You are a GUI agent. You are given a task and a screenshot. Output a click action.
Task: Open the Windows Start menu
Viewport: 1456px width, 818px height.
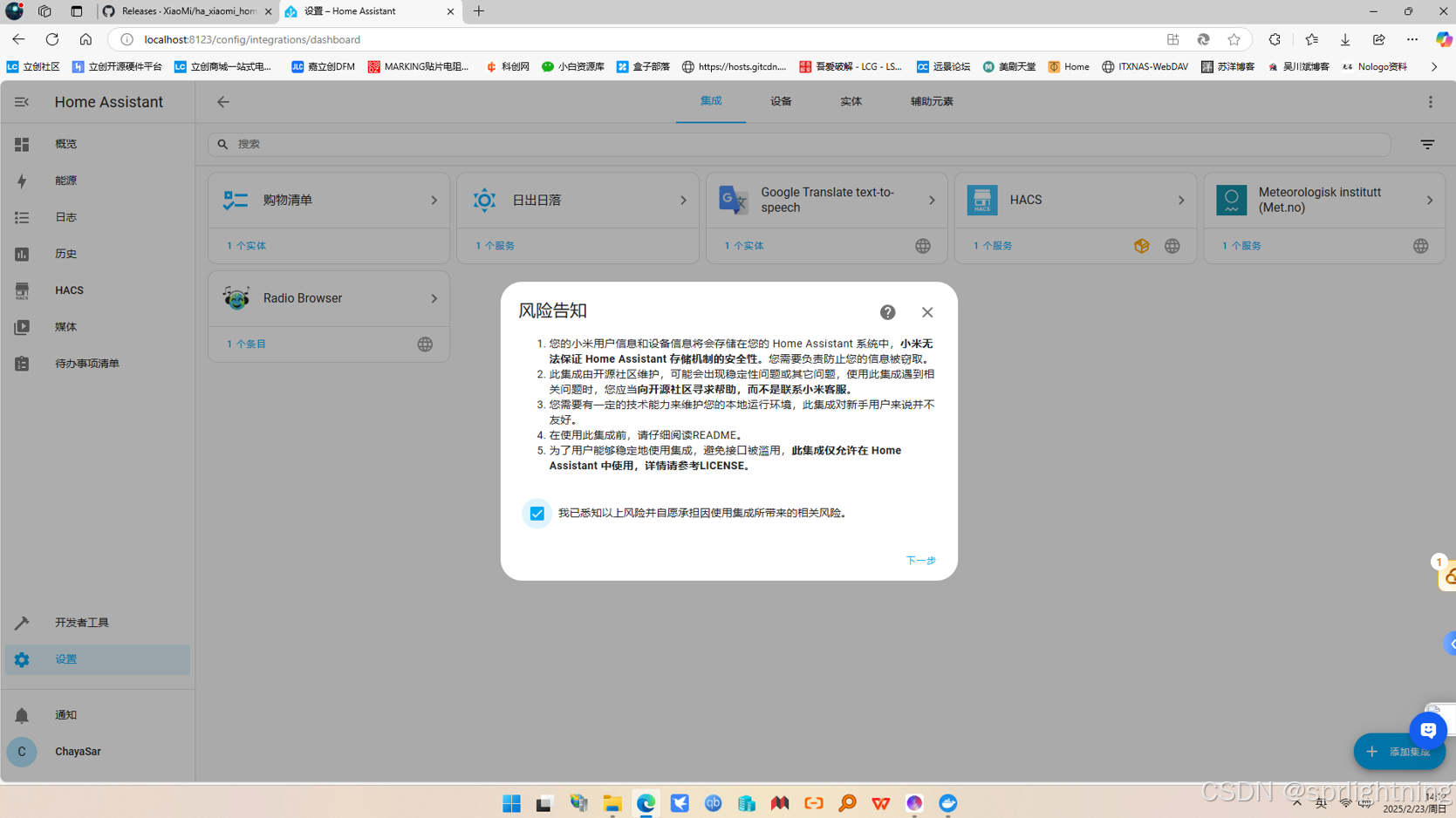512,803
